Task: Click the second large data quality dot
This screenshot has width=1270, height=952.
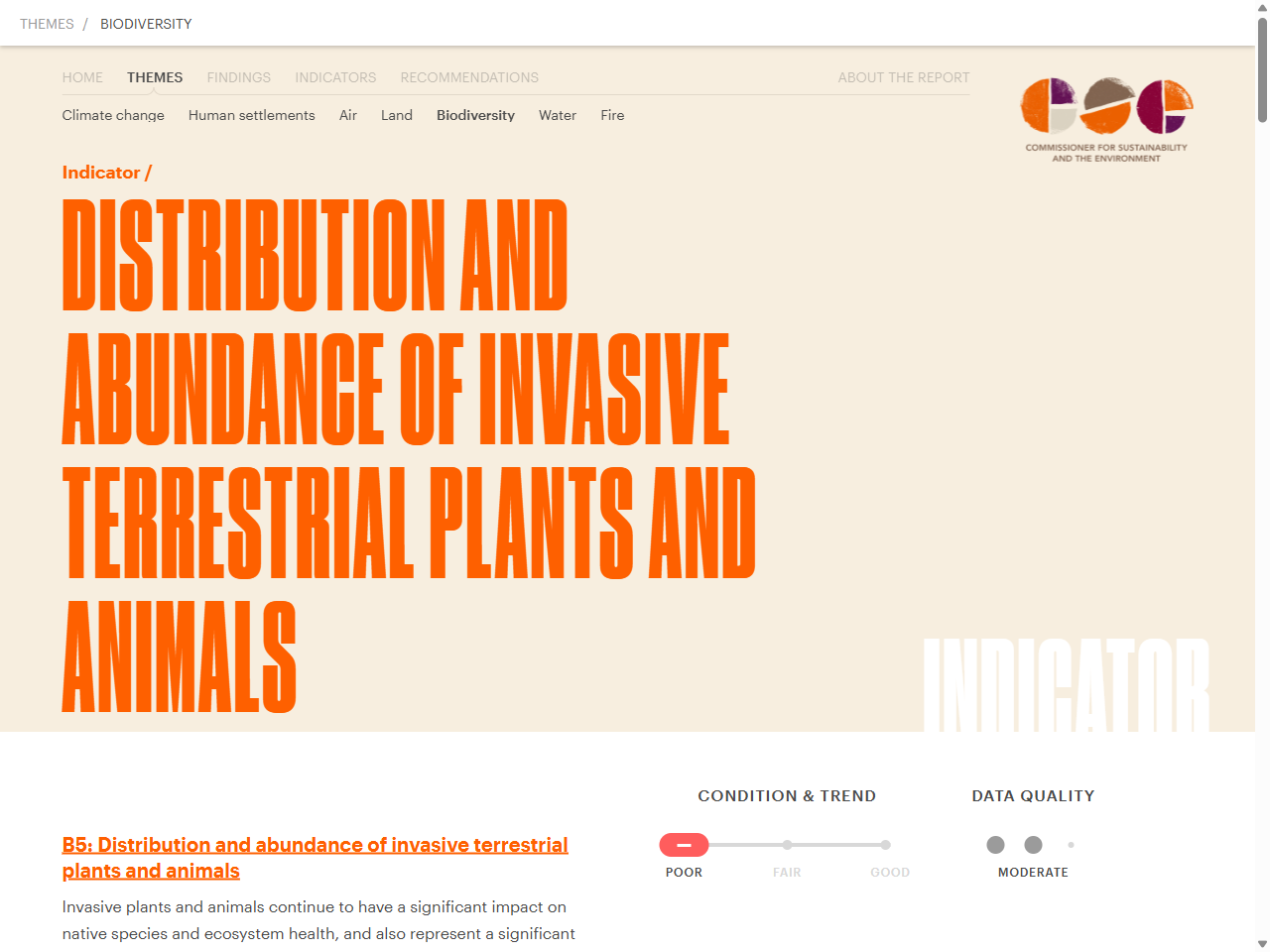Action: (1033, 845)
